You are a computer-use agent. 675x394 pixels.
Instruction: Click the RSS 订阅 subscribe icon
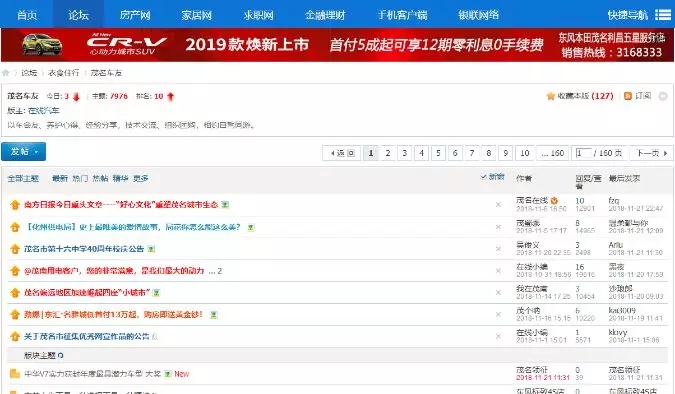(628, 96)
